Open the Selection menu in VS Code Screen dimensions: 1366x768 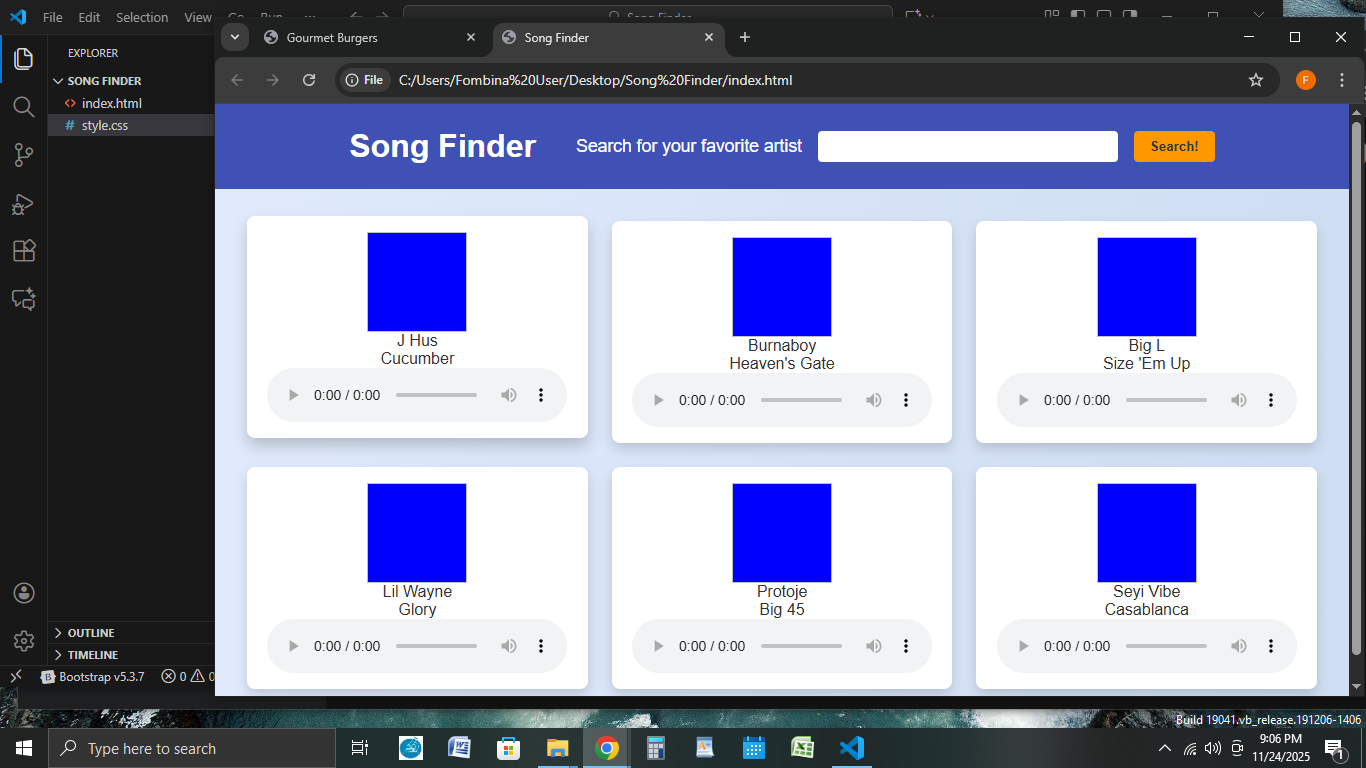142,17
